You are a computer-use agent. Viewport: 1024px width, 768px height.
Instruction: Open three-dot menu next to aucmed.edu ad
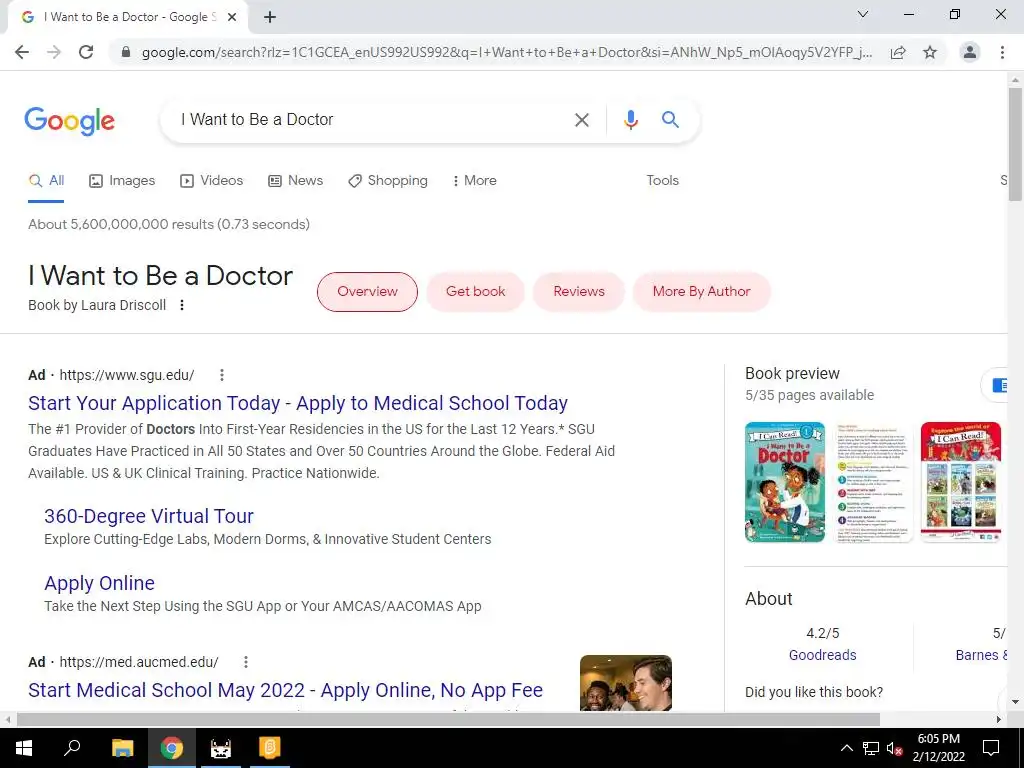tap(246, 662)
